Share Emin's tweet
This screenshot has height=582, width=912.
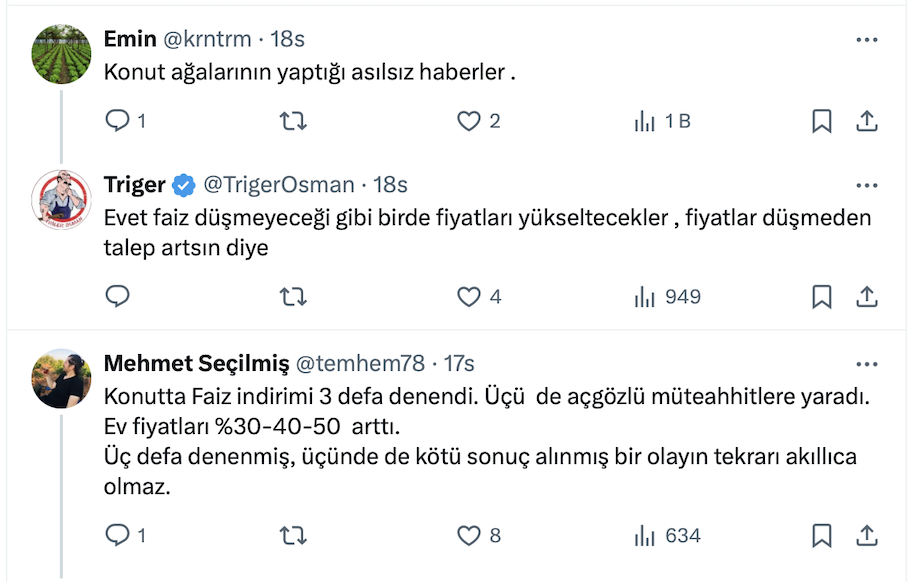867,121
